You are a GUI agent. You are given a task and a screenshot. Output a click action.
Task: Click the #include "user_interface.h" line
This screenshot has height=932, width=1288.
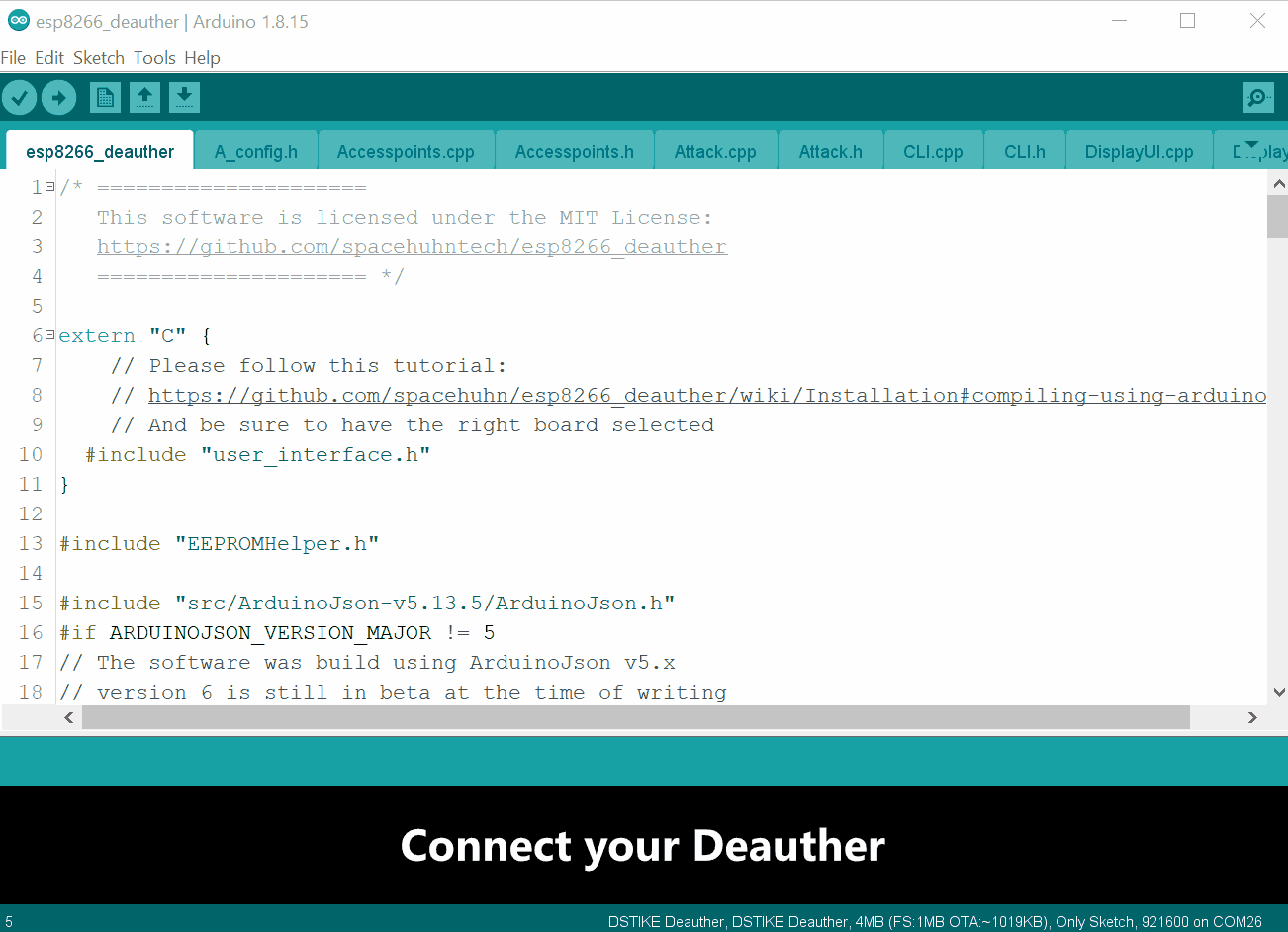(x=257, y=454)
